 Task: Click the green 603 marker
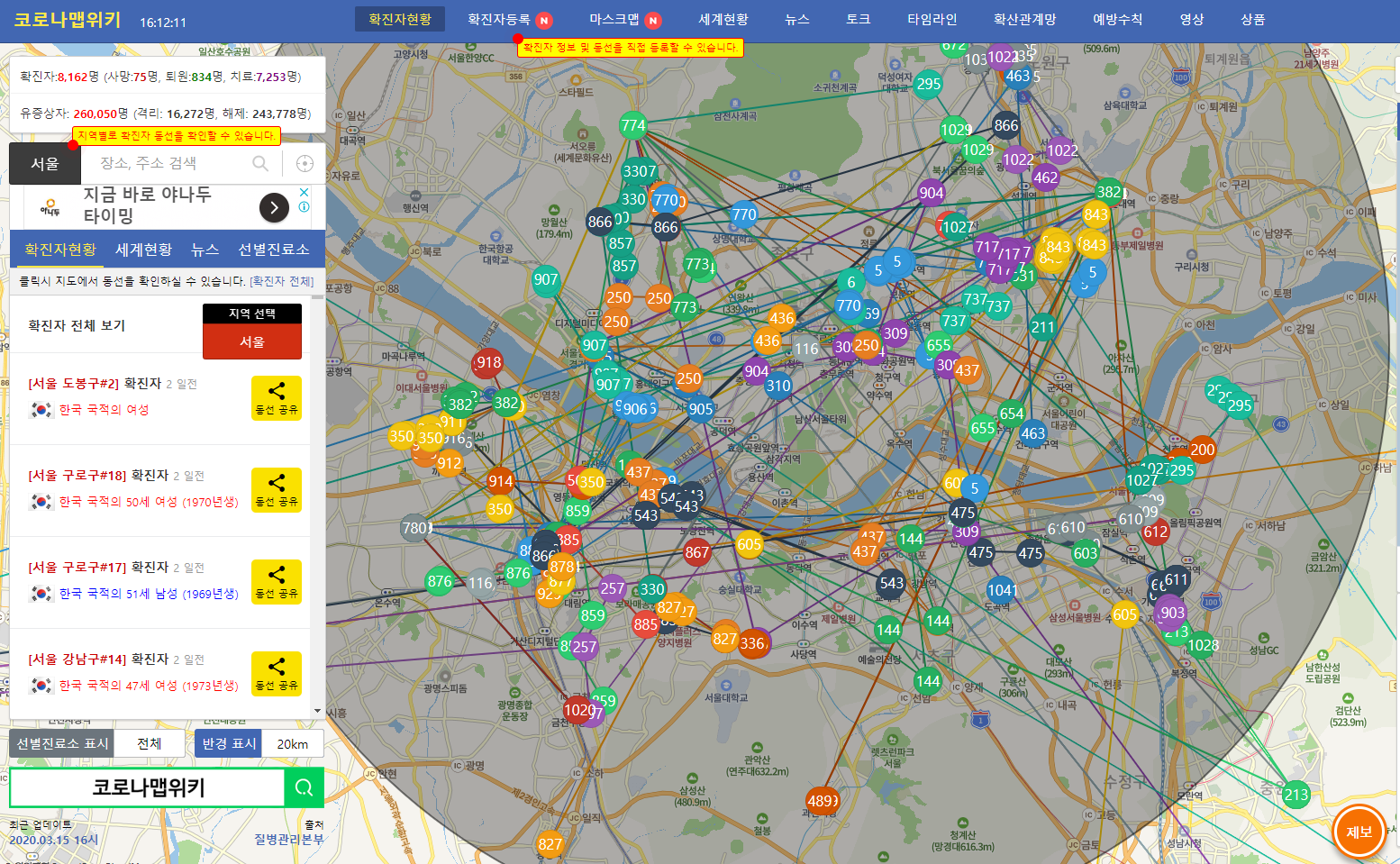(1086, 553)
